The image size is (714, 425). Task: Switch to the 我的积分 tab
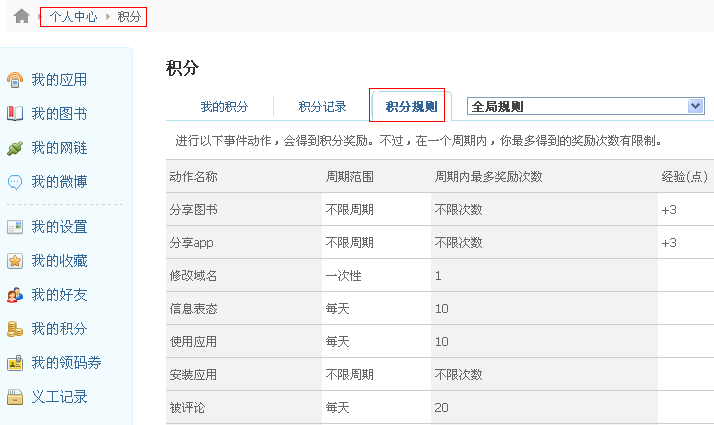[224, 106]
